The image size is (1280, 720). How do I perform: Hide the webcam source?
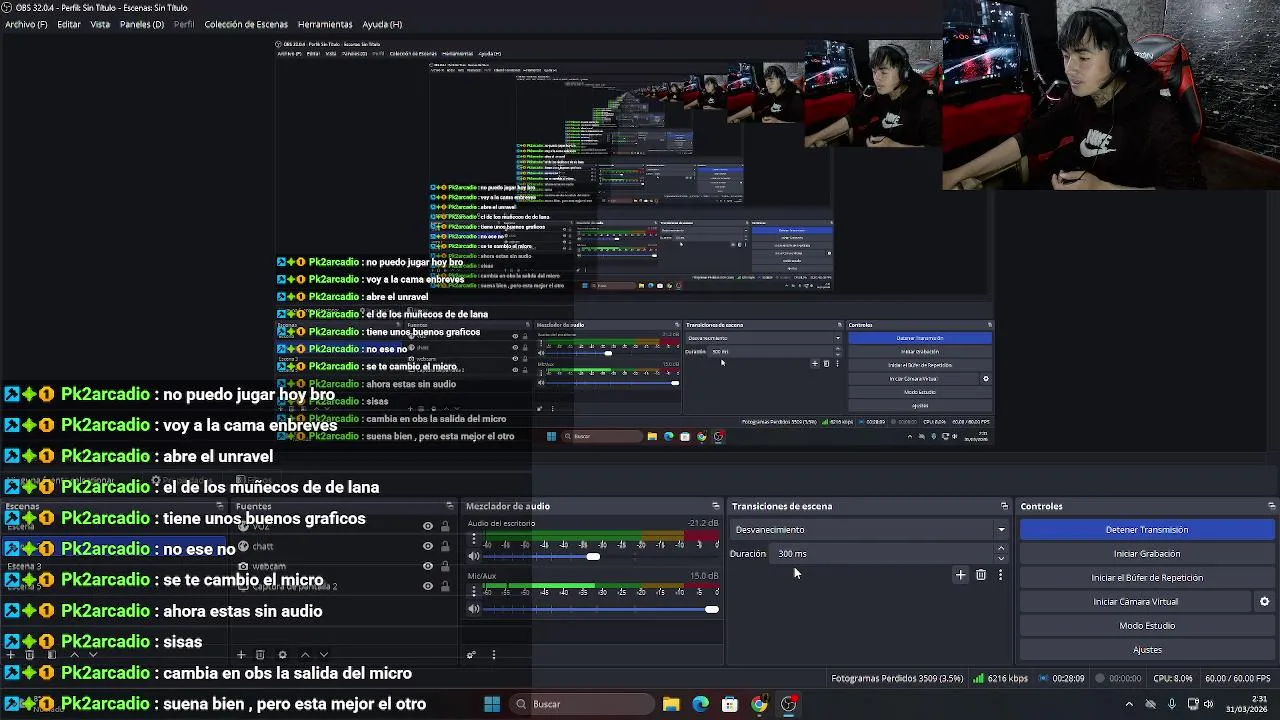point(428,566)
